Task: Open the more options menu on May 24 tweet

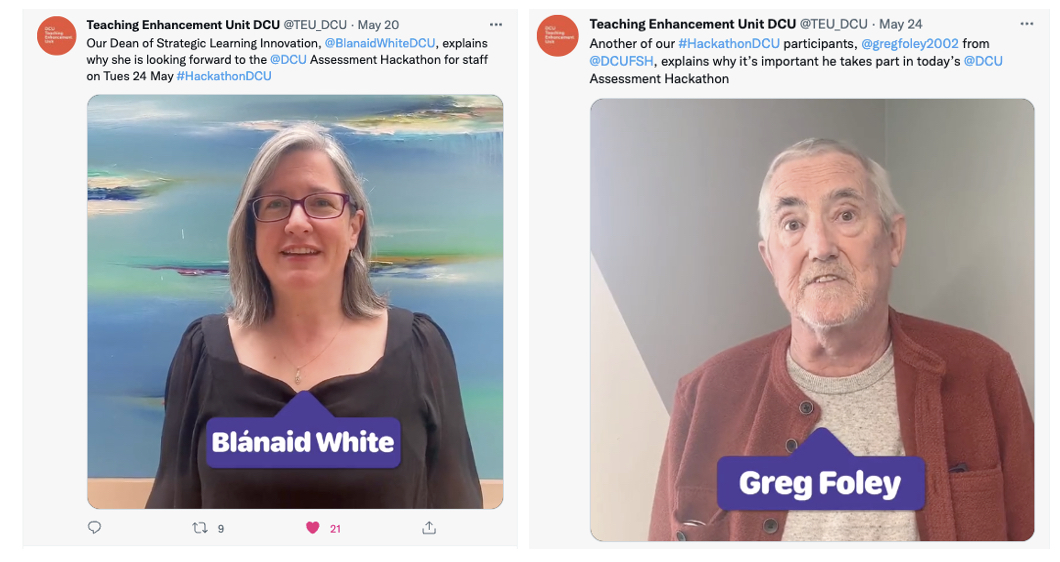Action: click(x=1027, y=24)
